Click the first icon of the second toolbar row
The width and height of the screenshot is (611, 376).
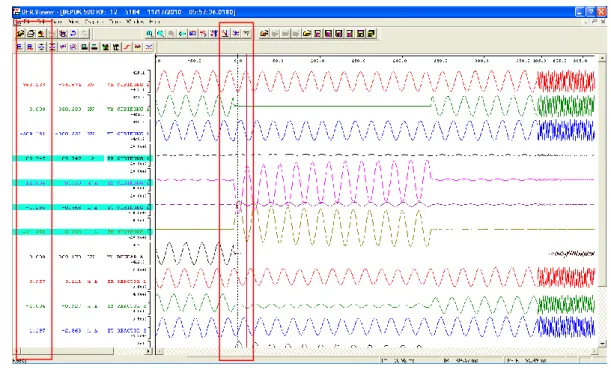(x=19, y=47)
